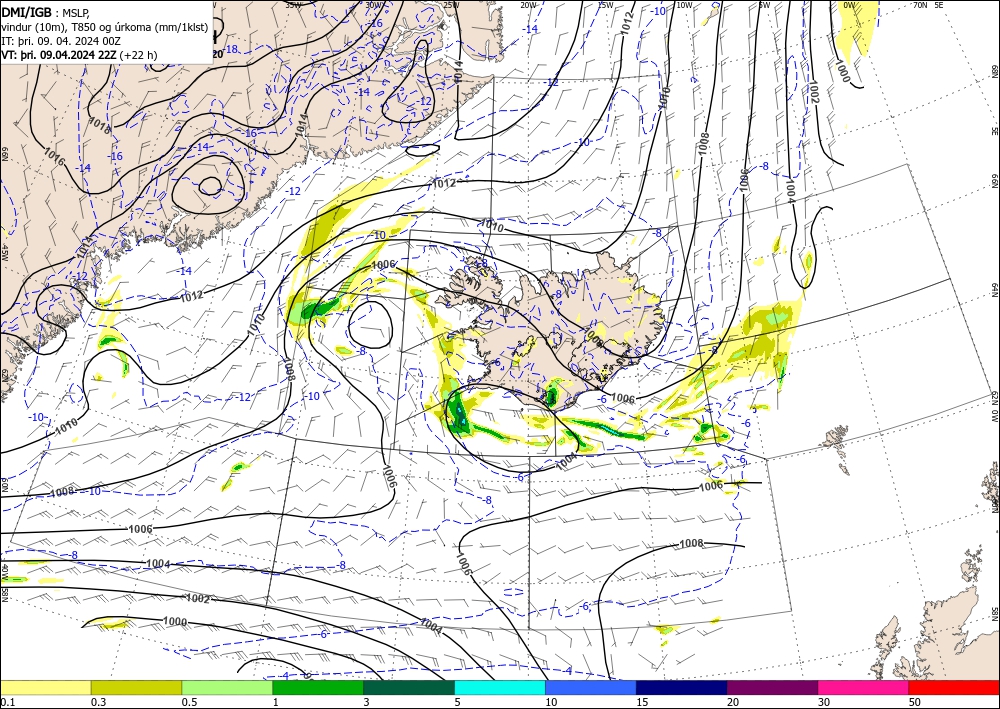Screen dimensions: 1000x709
Task: Select the red 50+ legend swatch
Action: pyautogui.click(x=954, y=687)
